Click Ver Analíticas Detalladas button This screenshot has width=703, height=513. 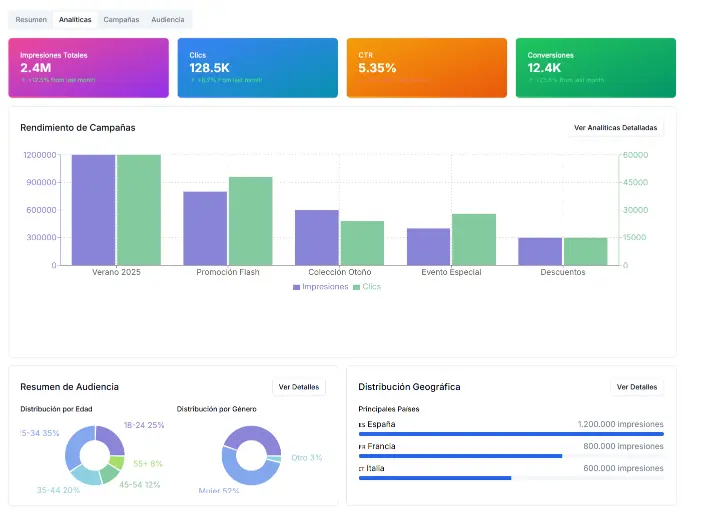615,128
